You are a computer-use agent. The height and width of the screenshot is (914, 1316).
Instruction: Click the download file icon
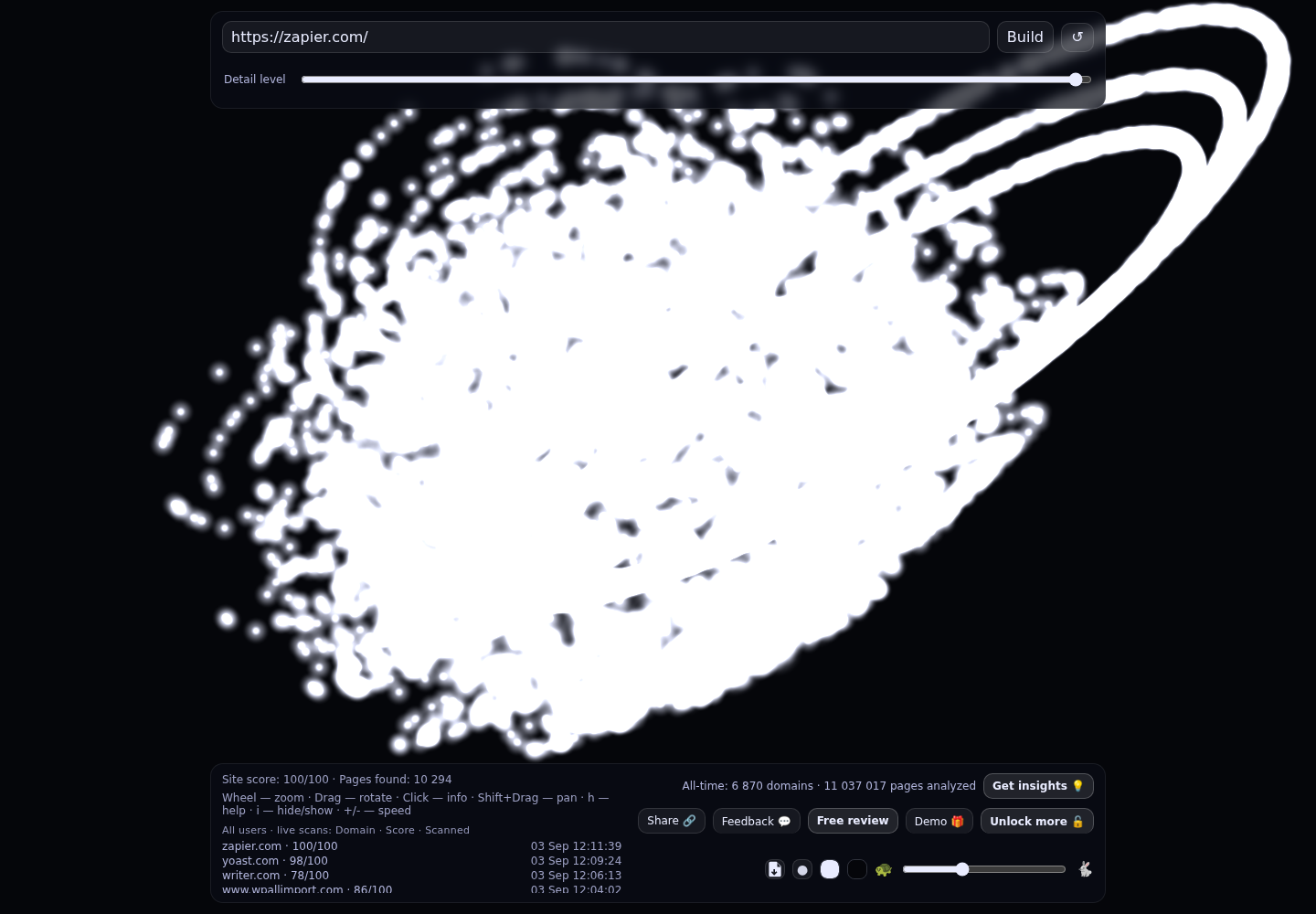775,869
